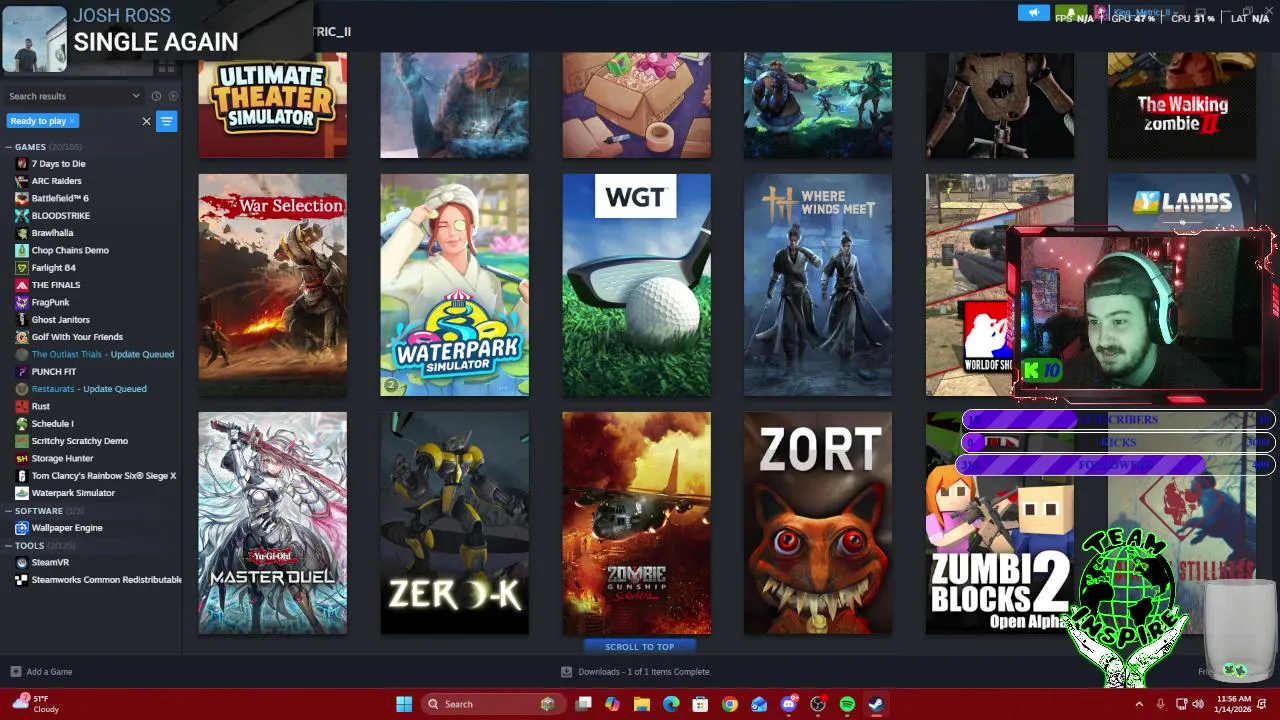Click the Rust game icon
The width and height of the screenshot is (1280, 720).
coord(22,406)
